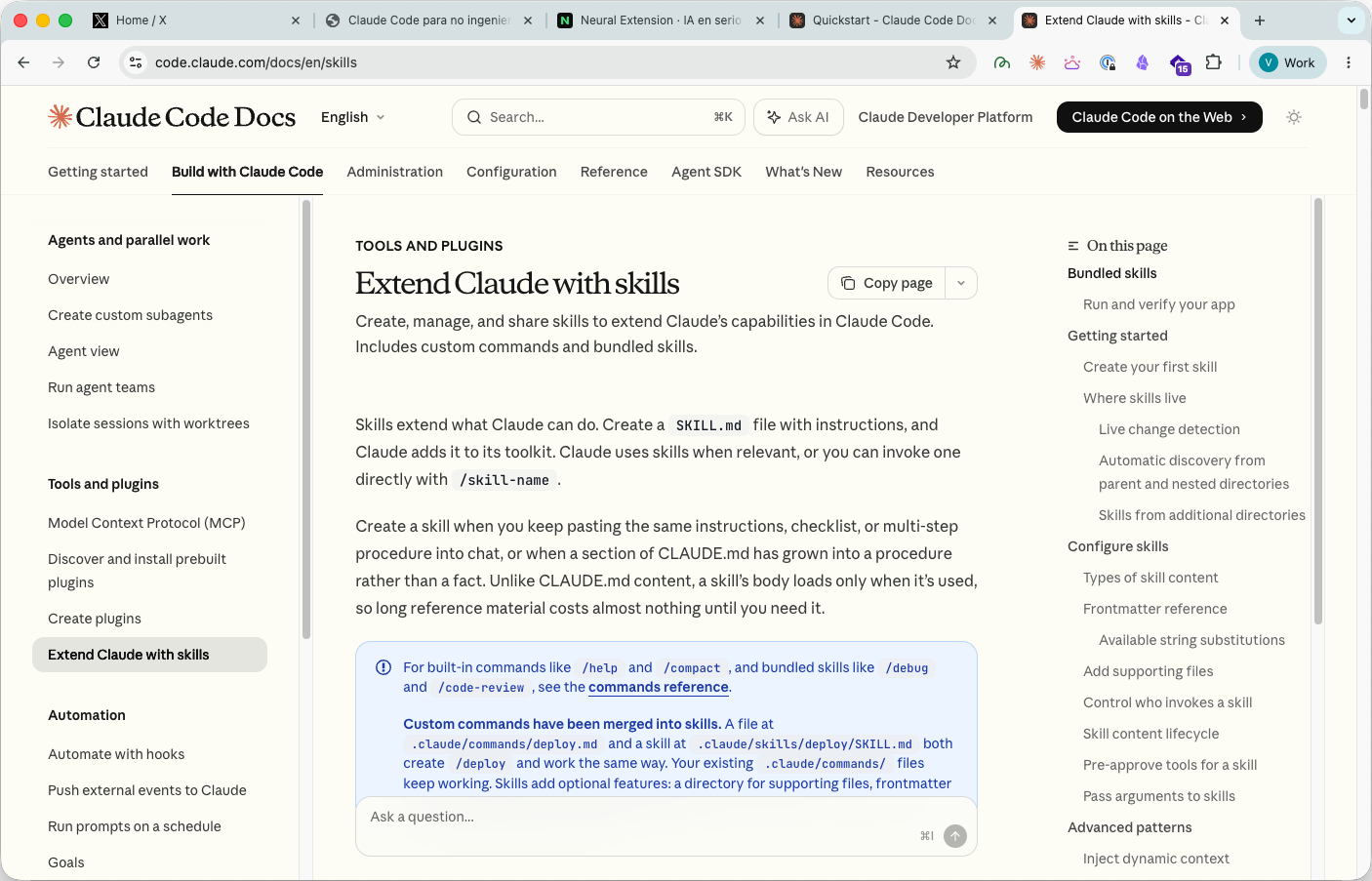Click into the Search docs field
The height and width of the screenshot is (881, 1372).
(x=598, y=117)
